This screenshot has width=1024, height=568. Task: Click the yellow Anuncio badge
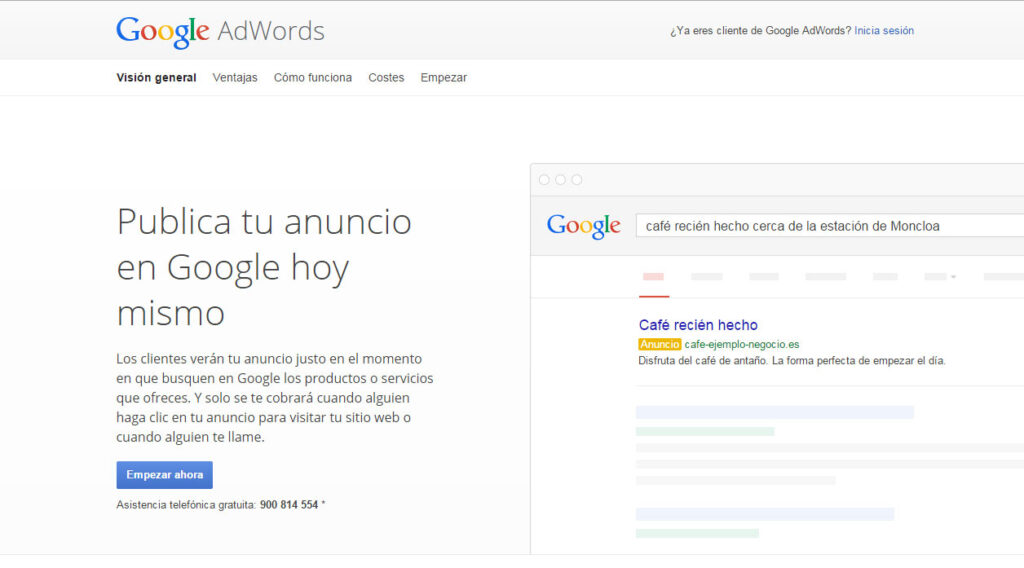660,344
